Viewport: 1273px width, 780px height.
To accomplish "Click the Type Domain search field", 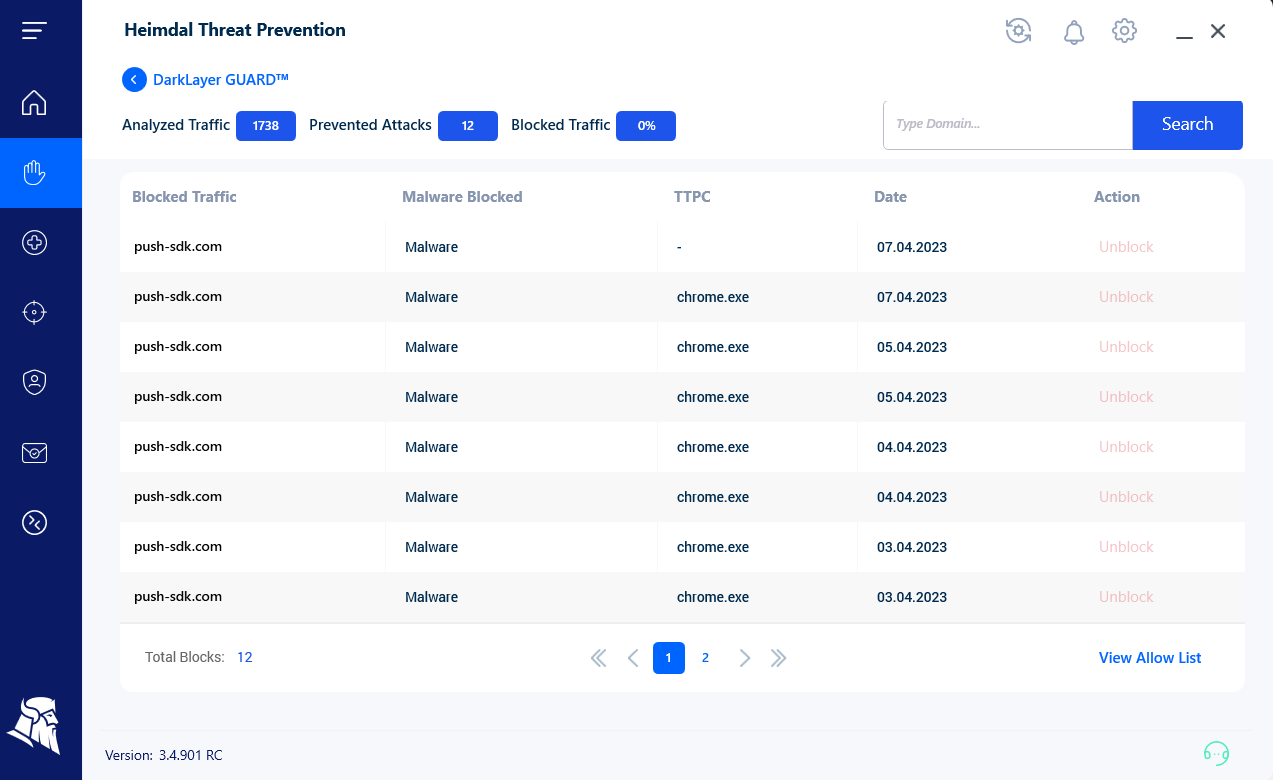I will tap(1005, 124).
